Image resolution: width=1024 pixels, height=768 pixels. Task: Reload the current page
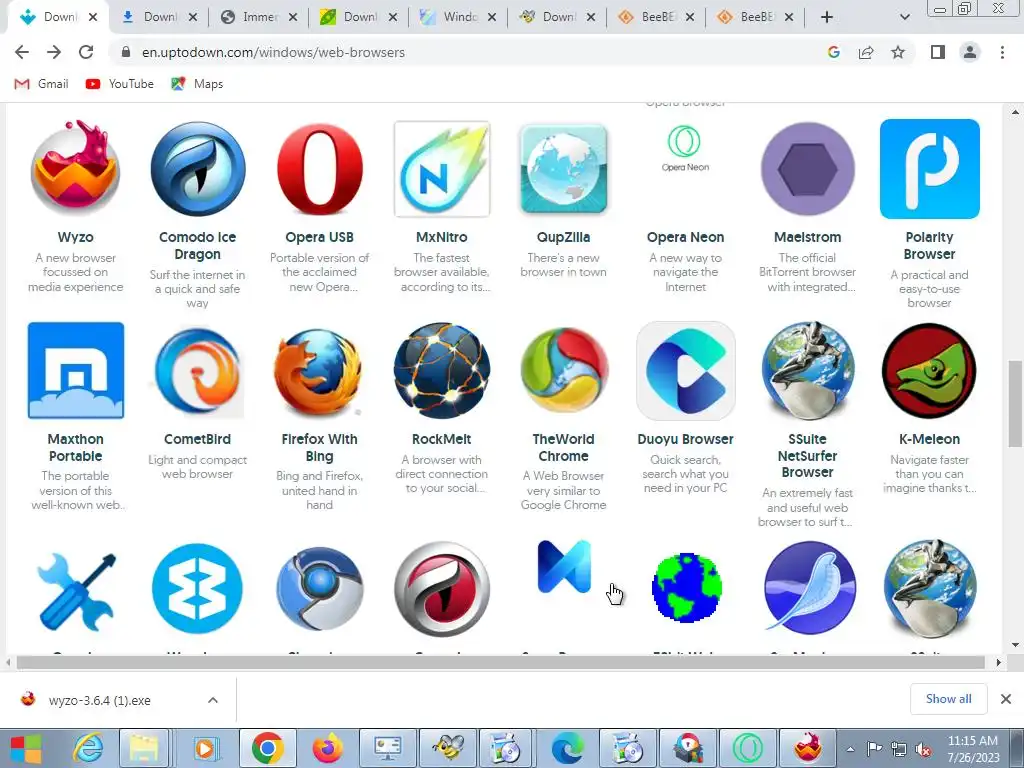pos(86,52)
